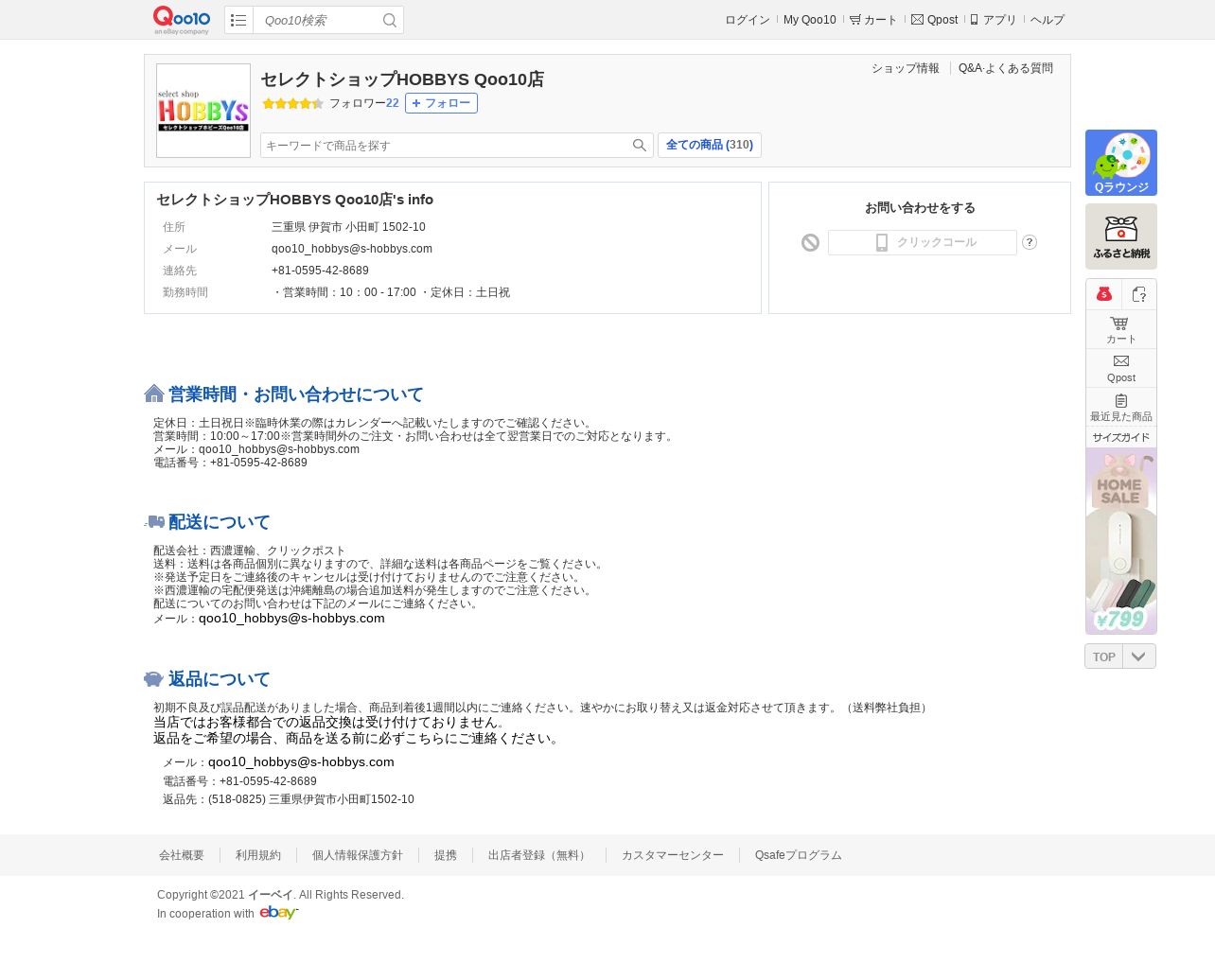The image size is (1215, 980).
Task: Click the 営業時間・お問い合わせについて heading
Action: click(296, 394)
